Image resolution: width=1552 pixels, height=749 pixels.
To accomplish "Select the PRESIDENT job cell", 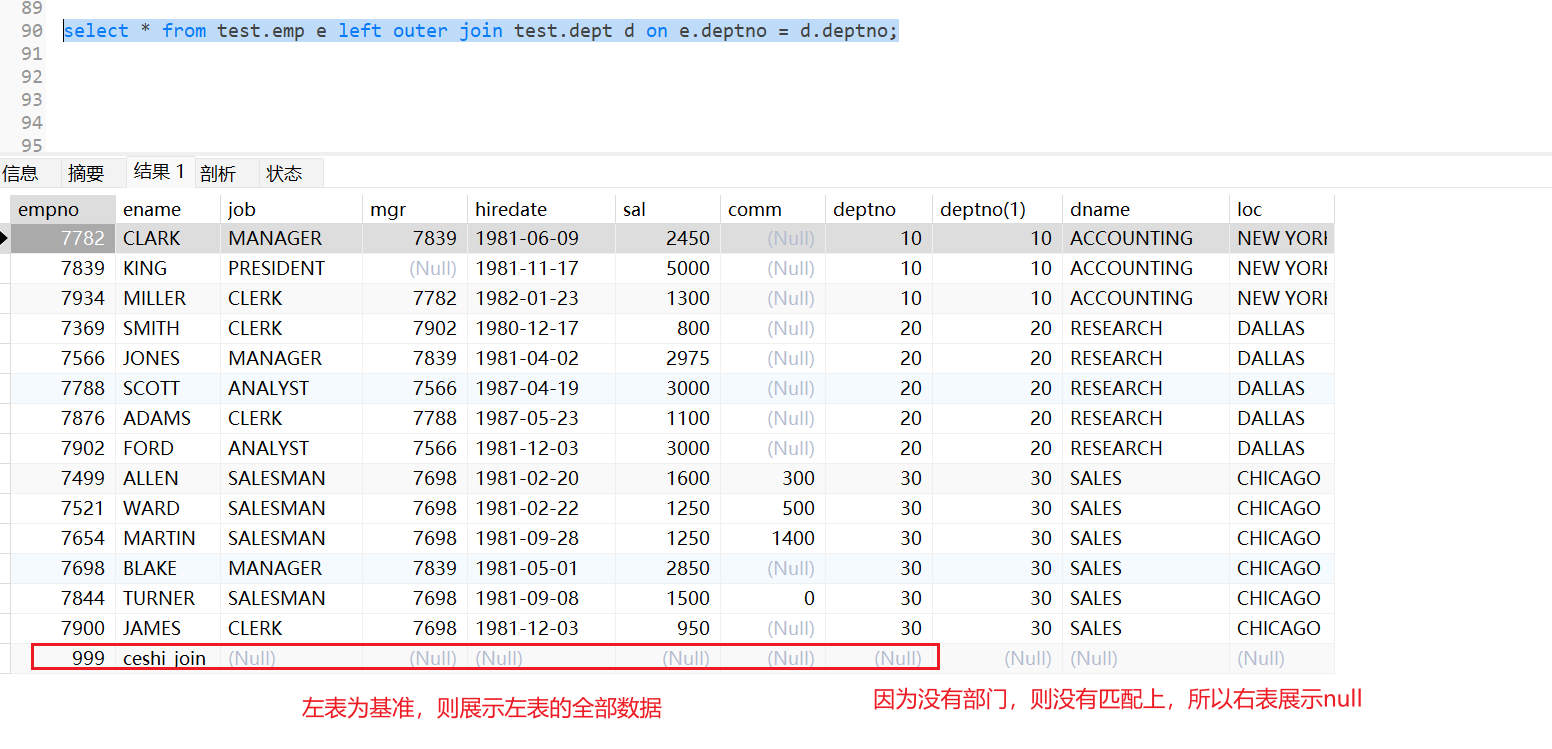I will pos(277,268).
